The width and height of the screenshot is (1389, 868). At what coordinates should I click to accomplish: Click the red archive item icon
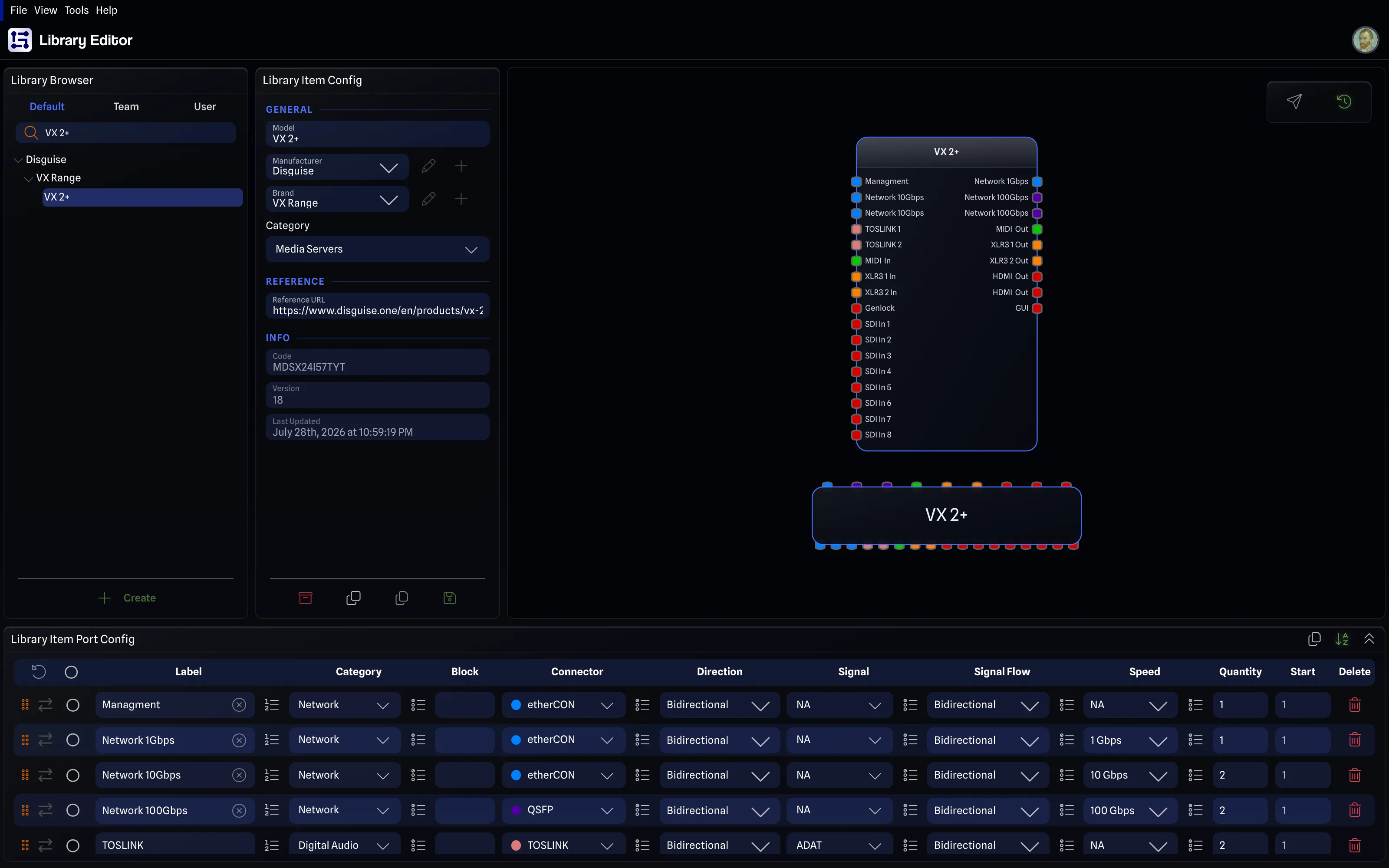click(x=305, y=598)
